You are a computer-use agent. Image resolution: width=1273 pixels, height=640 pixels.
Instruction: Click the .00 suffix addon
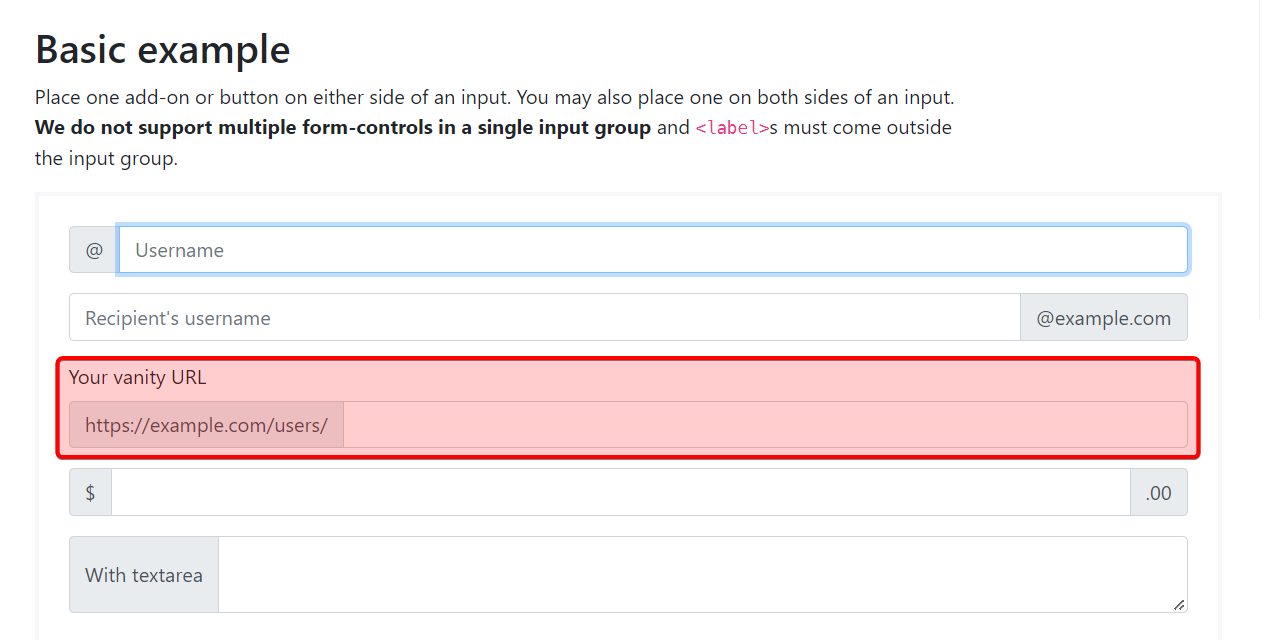pos(1158,493)
